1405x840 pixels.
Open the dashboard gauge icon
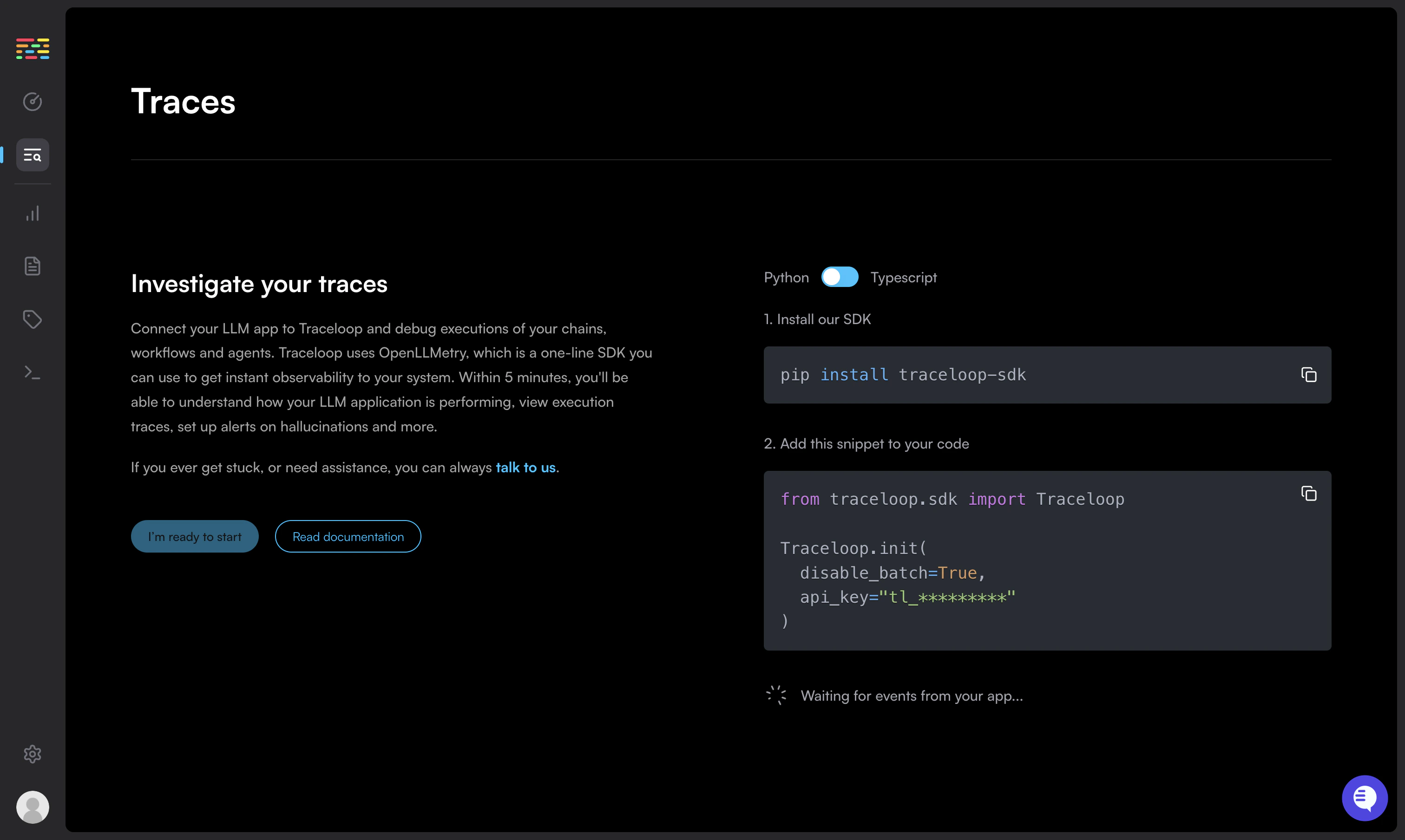coord(32,101)
